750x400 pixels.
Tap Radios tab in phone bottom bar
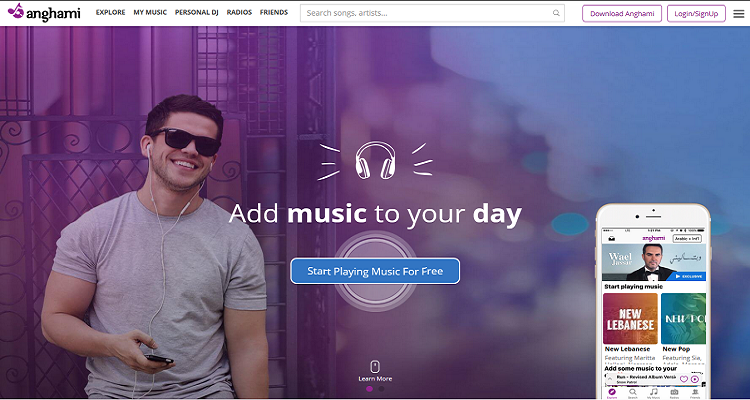674,392
